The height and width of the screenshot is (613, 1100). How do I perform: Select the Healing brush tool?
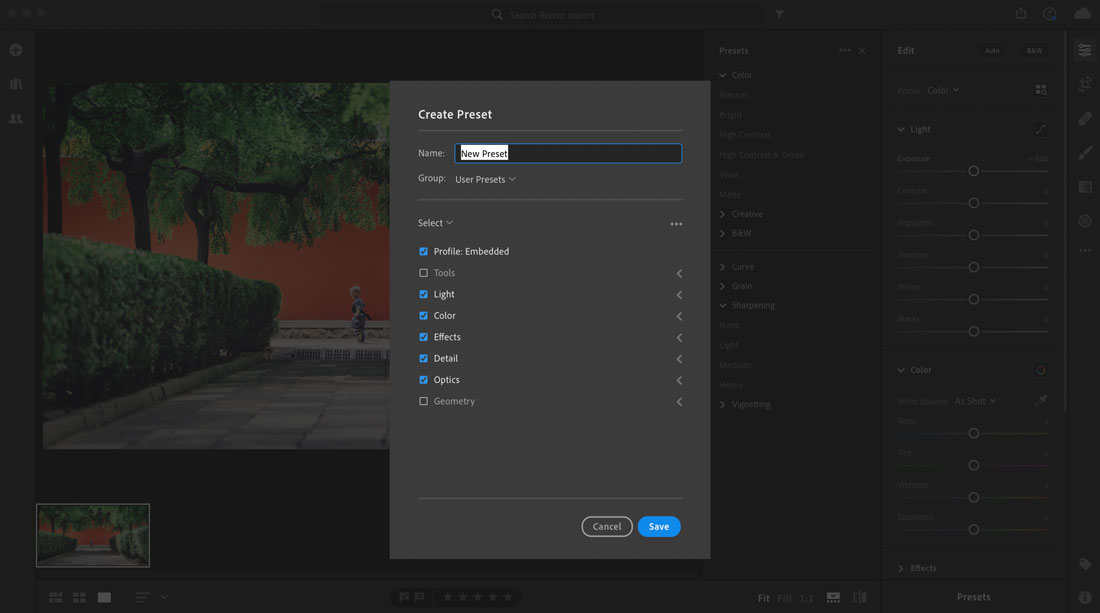tap(1085, 119)
